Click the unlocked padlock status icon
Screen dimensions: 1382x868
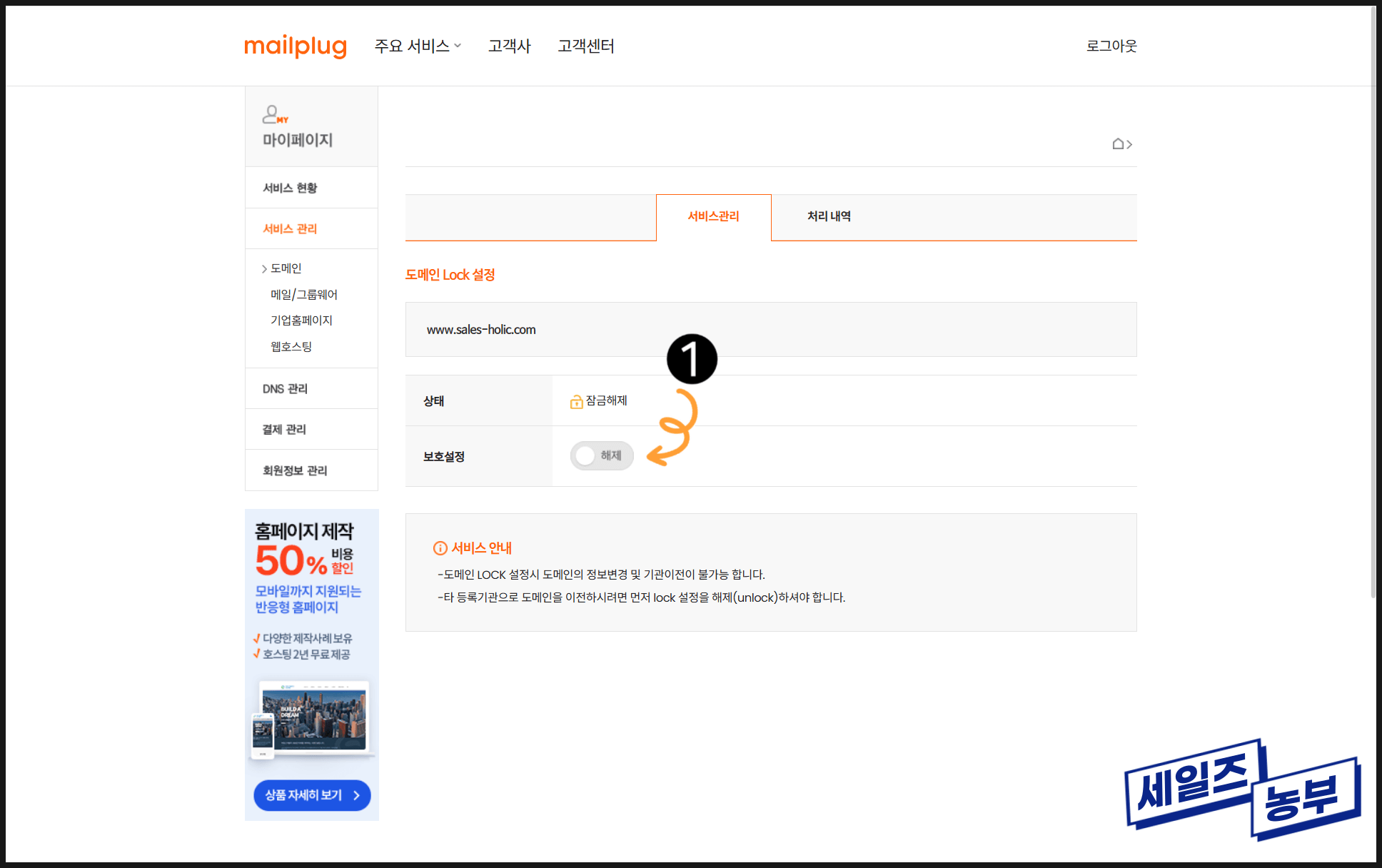pyautogui.click(x=576, y=402)
